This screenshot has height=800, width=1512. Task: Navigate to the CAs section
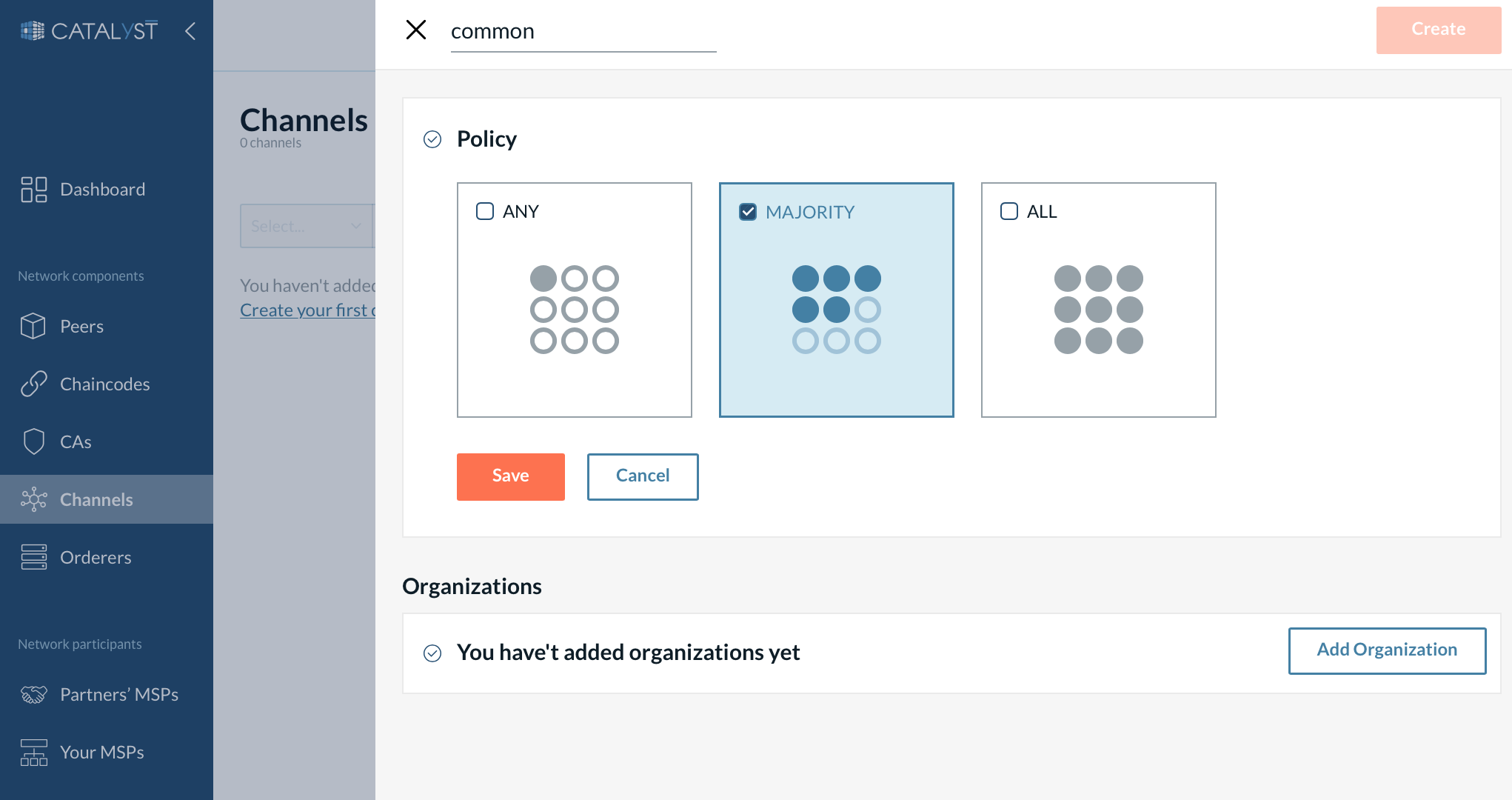[75, 441]
